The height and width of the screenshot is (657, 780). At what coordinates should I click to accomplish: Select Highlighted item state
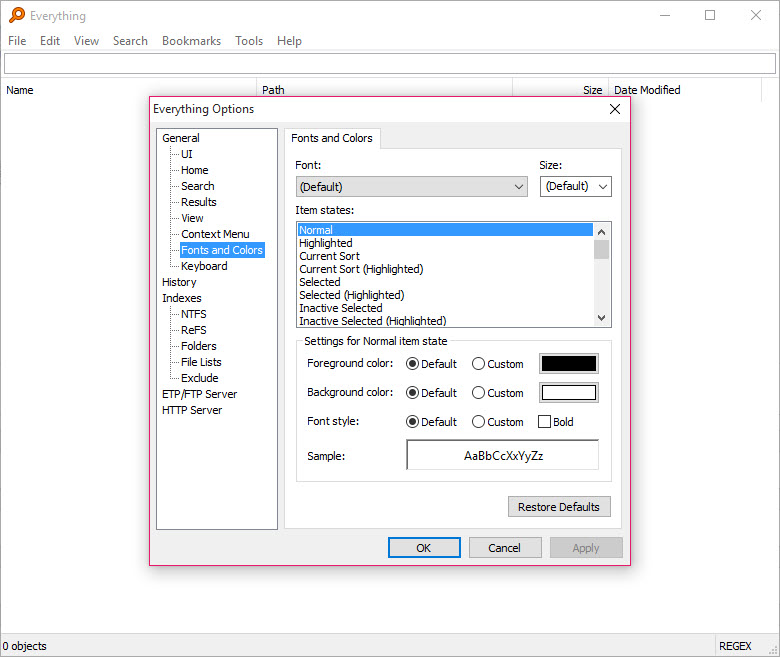(x=445, y=243)
